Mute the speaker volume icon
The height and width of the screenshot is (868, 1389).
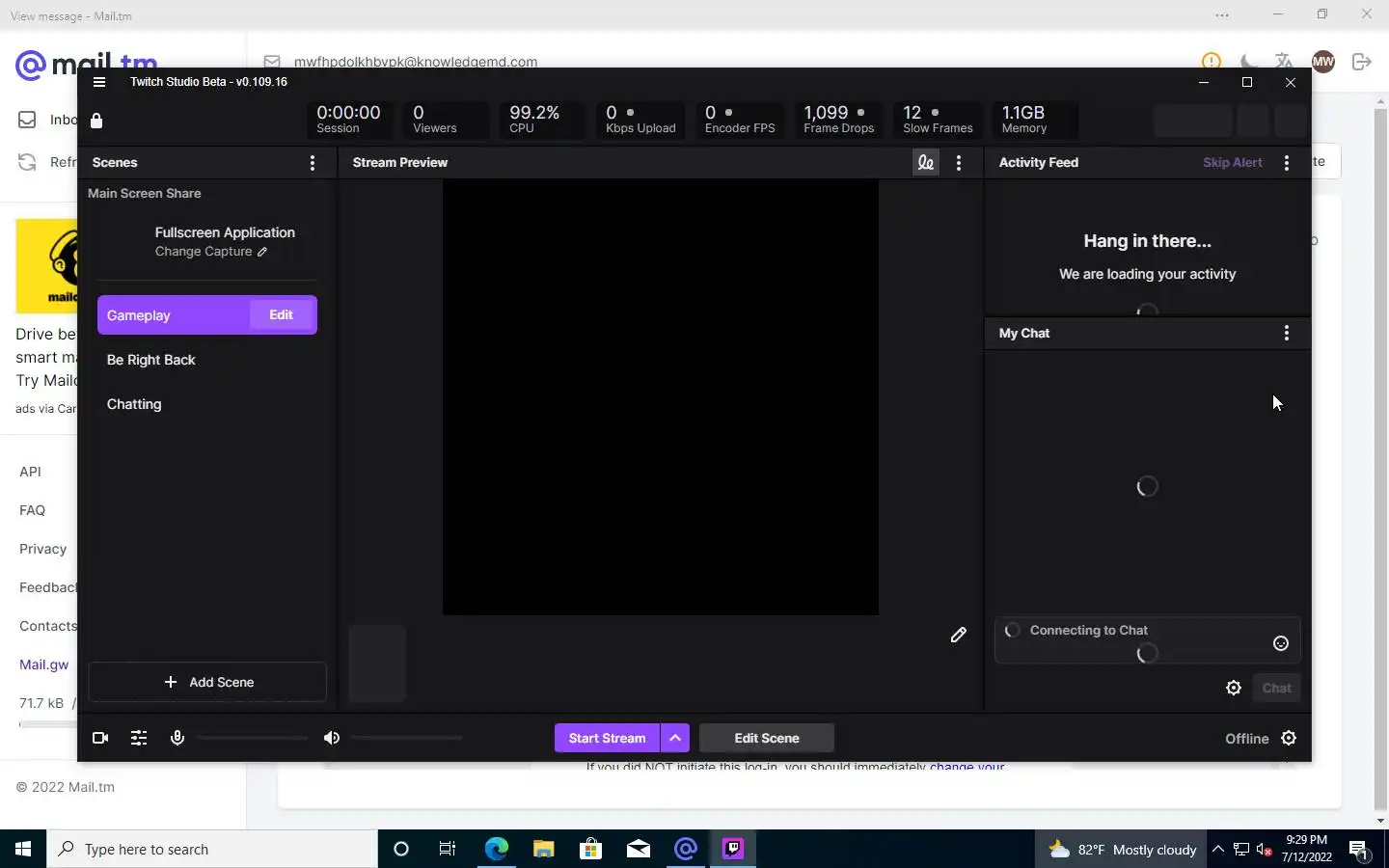tap(332, 738)
